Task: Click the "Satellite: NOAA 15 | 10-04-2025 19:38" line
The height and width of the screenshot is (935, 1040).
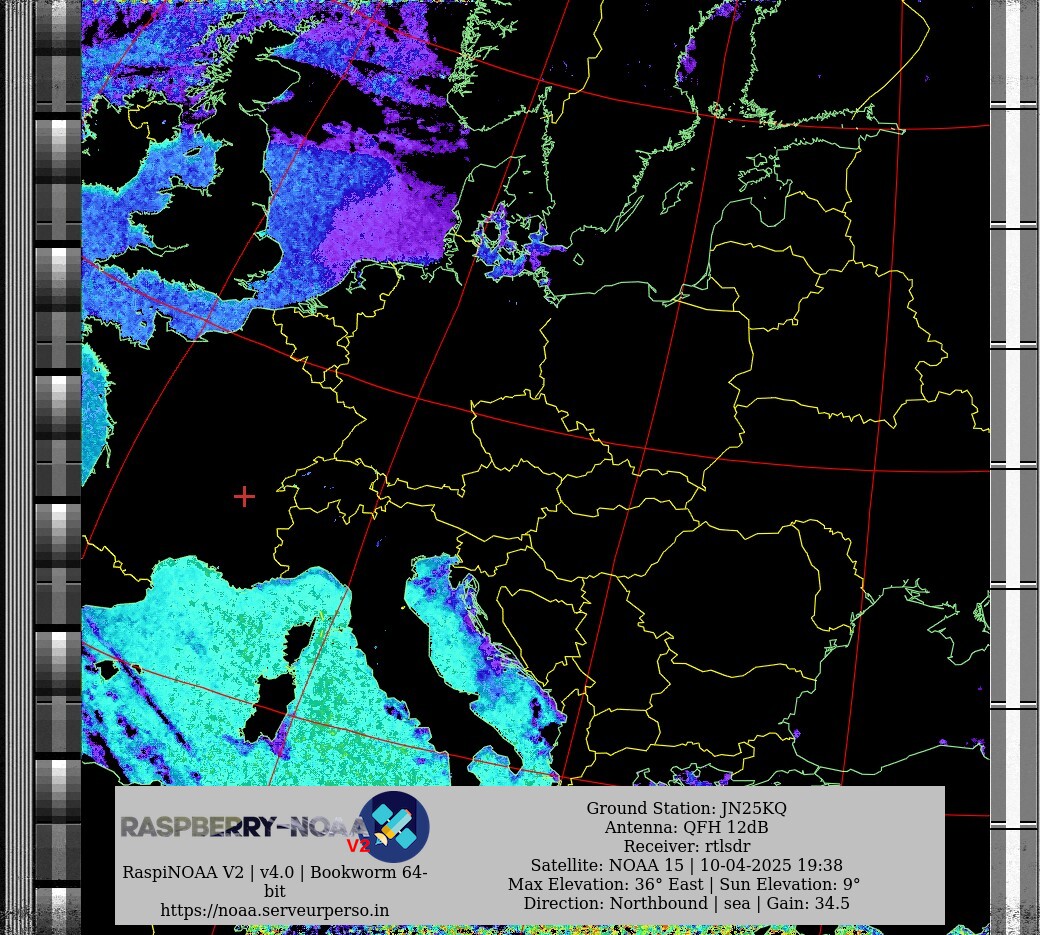Action: pyautogui.click(x=686, y=865)
